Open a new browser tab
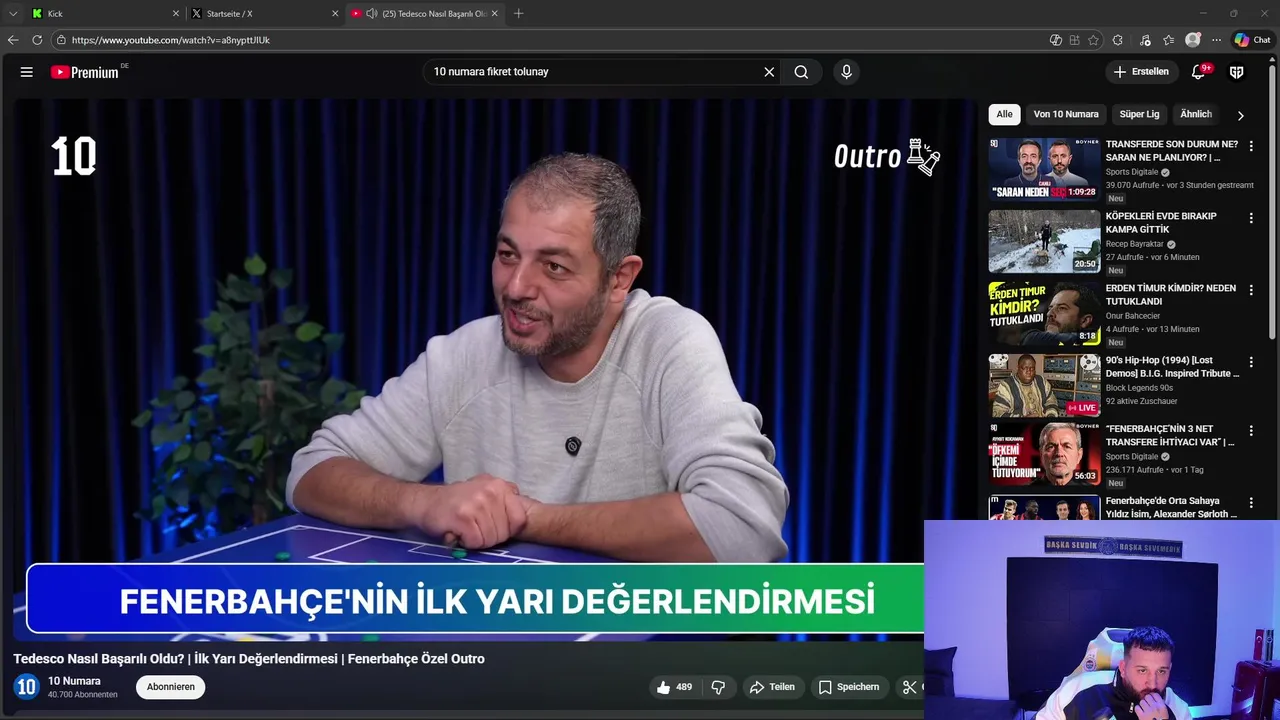This screenshot has height=720, width=1280. [x=518, y=14]
